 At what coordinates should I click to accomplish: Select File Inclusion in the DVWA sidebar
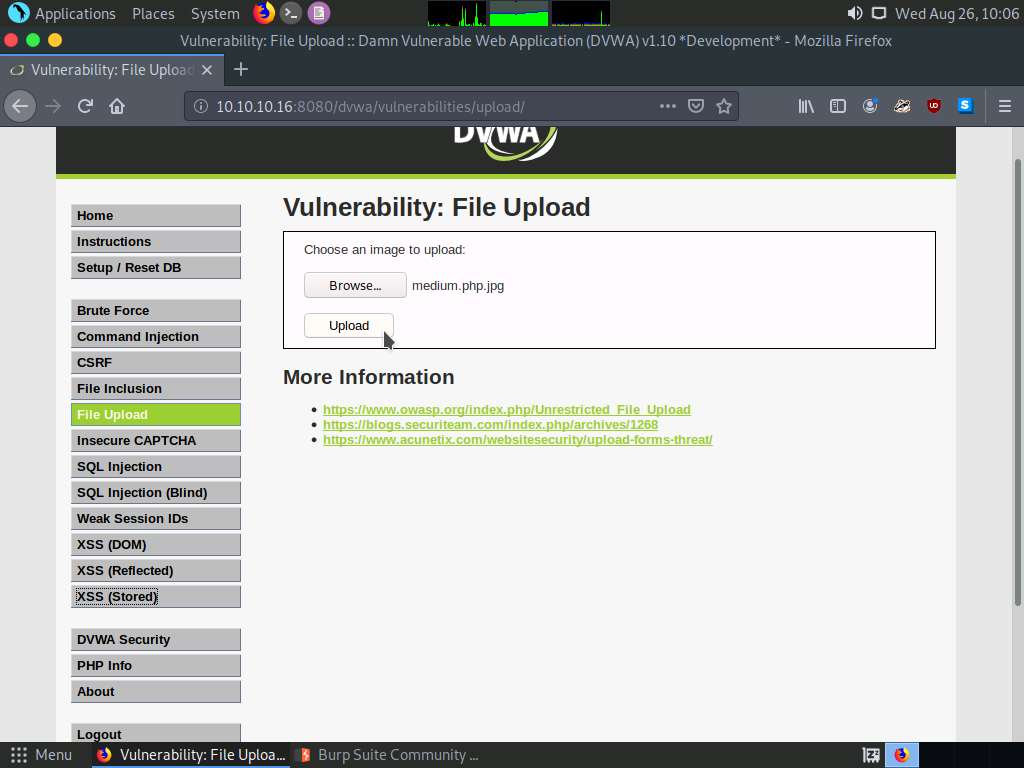tap(155, 388)
